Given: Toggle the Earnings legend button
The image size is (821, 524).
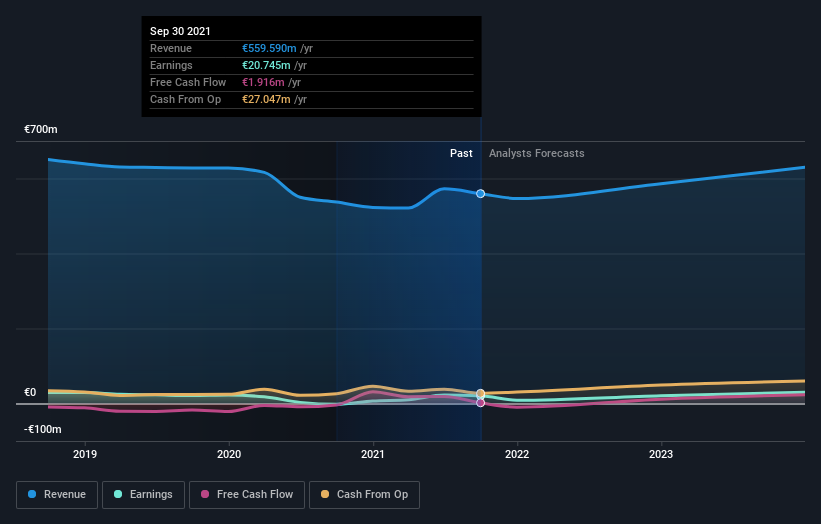Looking at the screenshot, I should pyautogui.click(x=143, y=495).
